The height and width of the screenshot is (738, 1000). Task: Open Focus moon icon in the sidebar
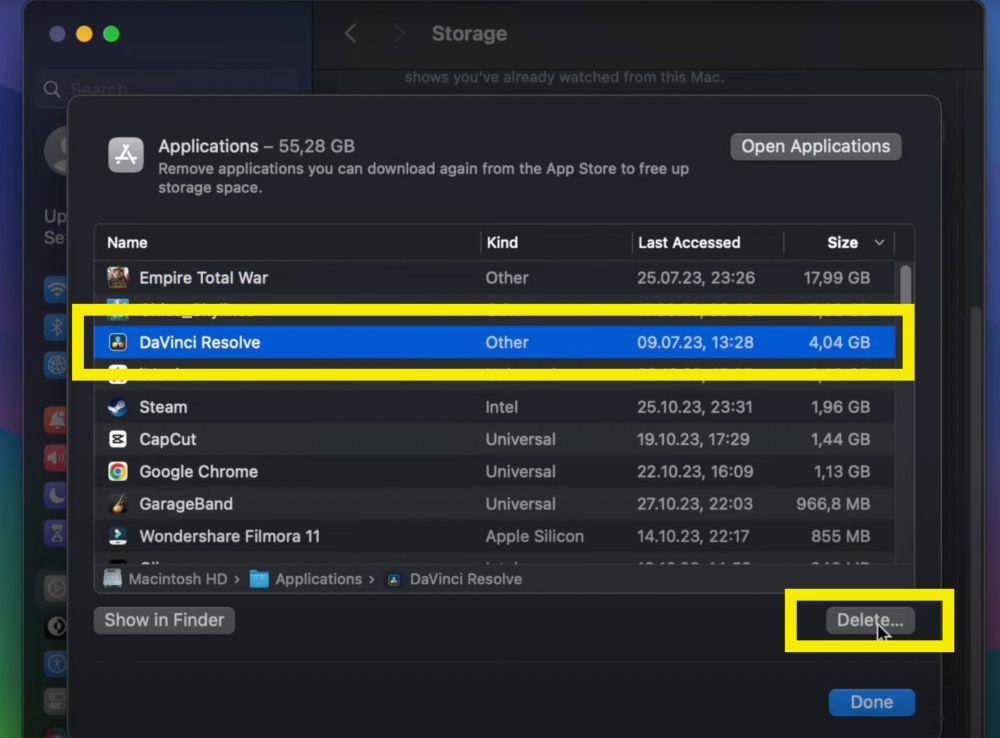click(56, 495)
